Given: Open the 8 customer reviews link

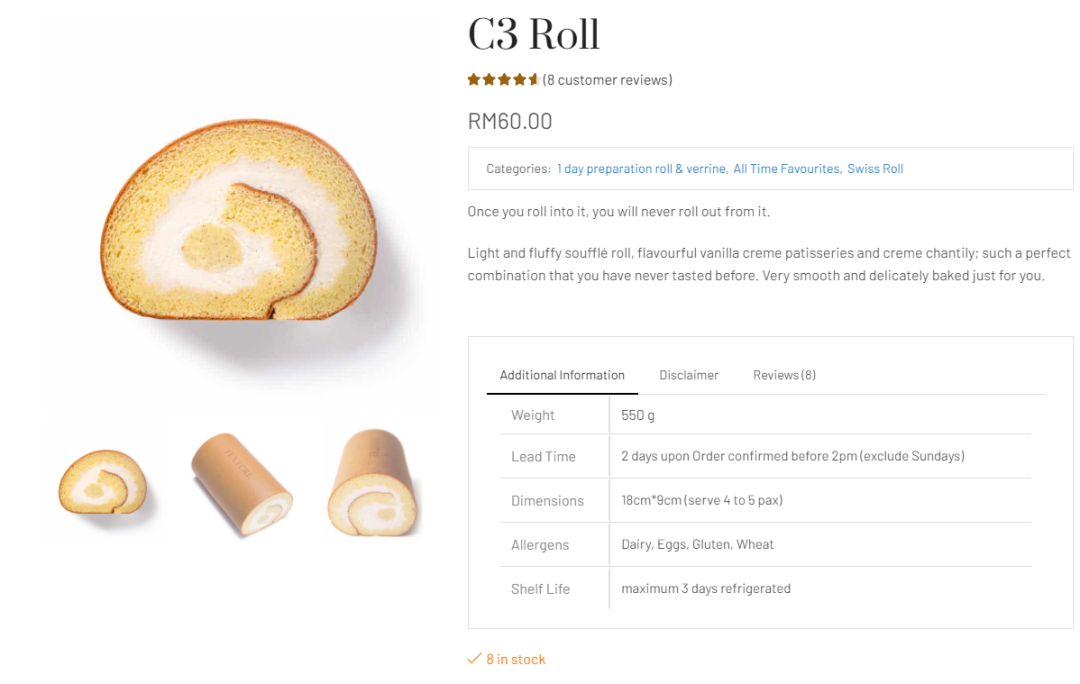Looking at the screenshot, I should coord(608,80).
